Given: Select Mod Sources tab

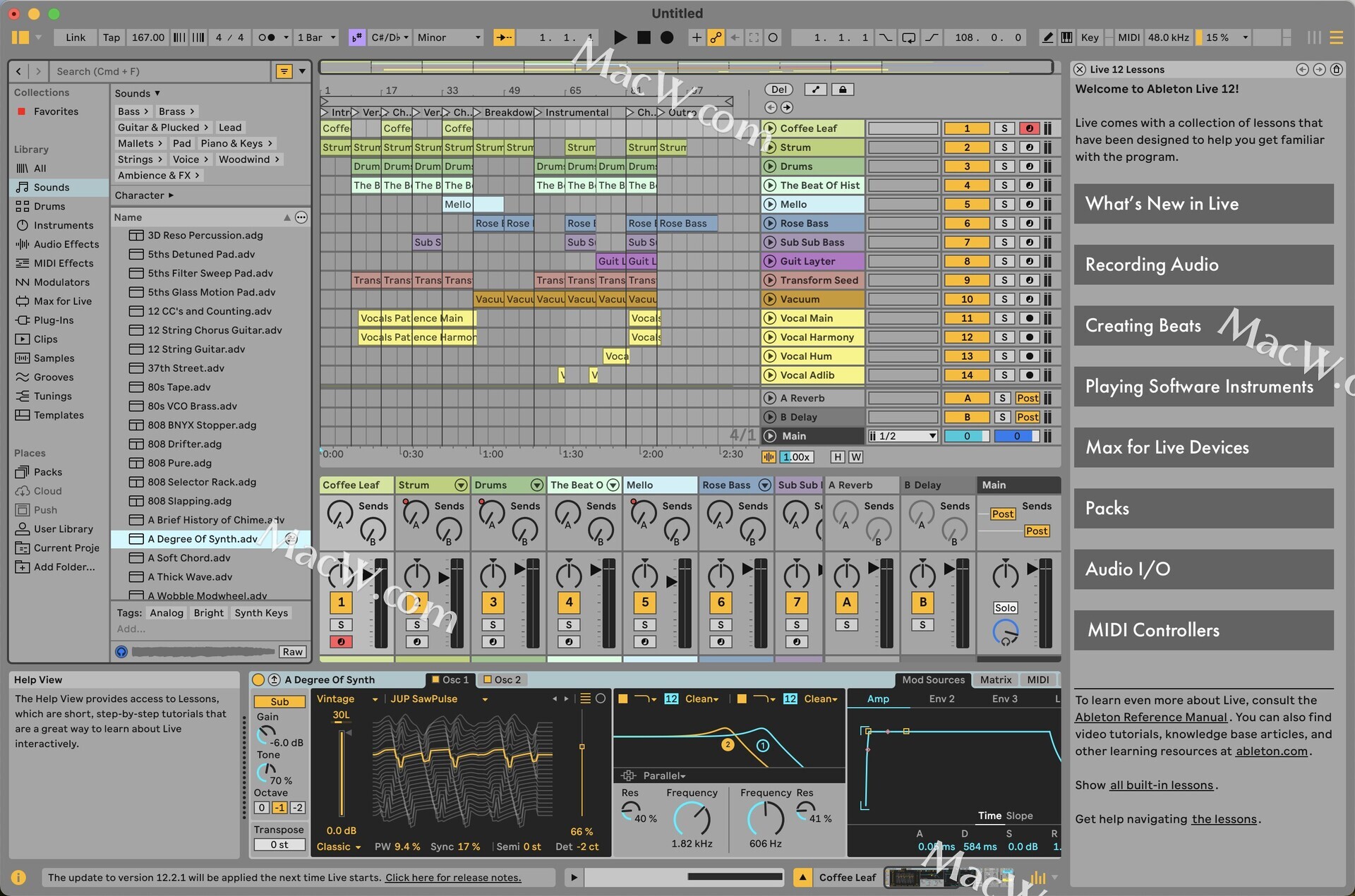Looking at the screenshot, I should pyautogui.click(x=933, y=679).
